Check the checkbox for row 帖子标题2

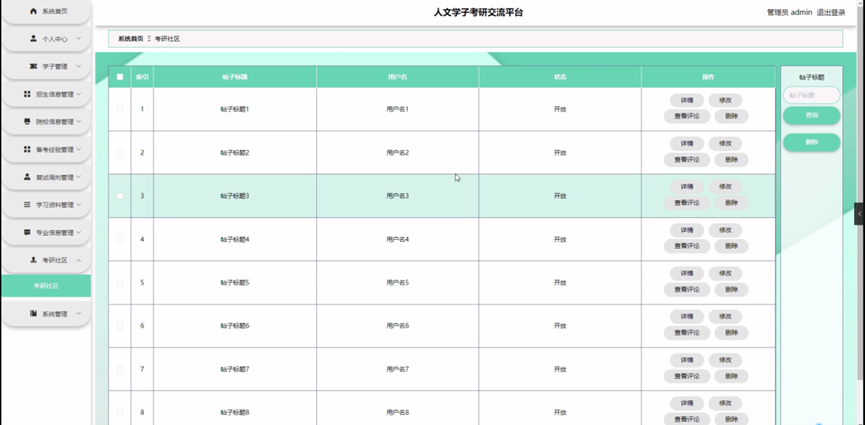point(120,153)
